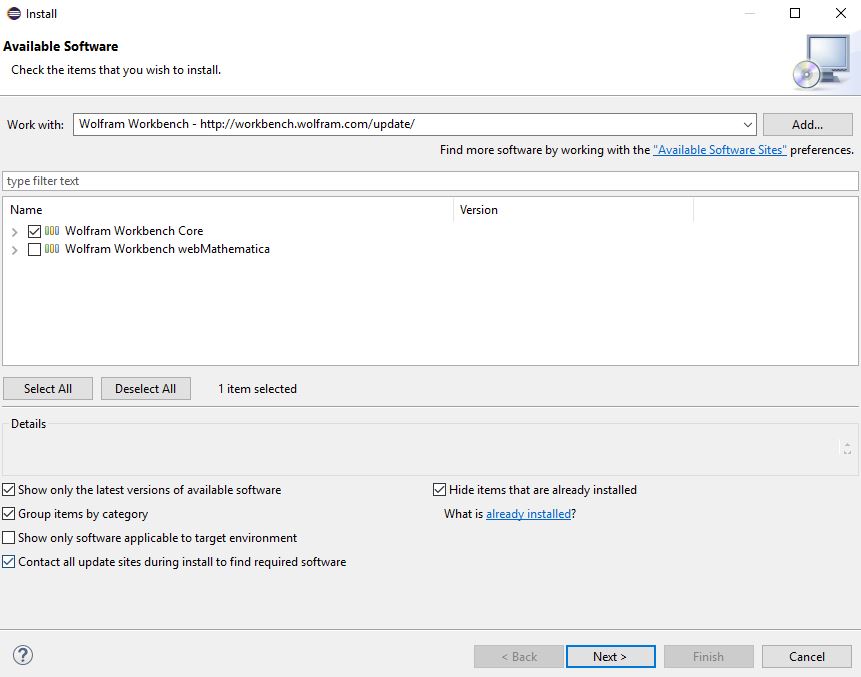Enable Show only software applicable to target environment
The image size is (861, 677).
[9, 538]
